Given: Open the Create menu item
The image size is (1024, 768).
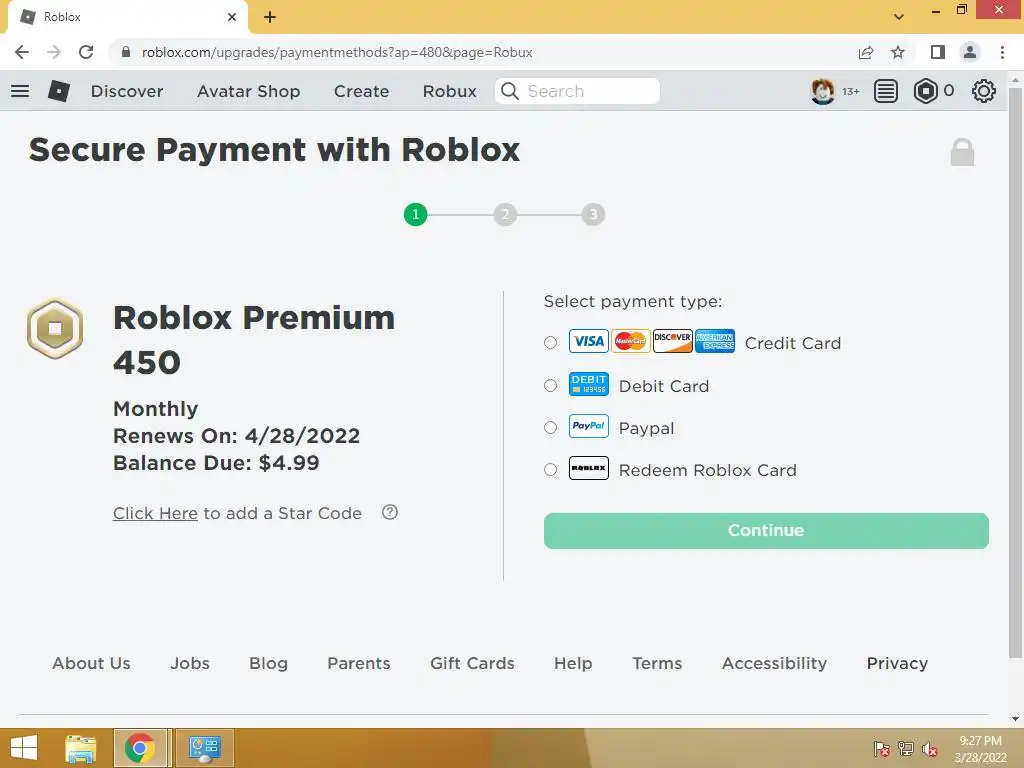Looking at the screenshot, I should point(361,91).
